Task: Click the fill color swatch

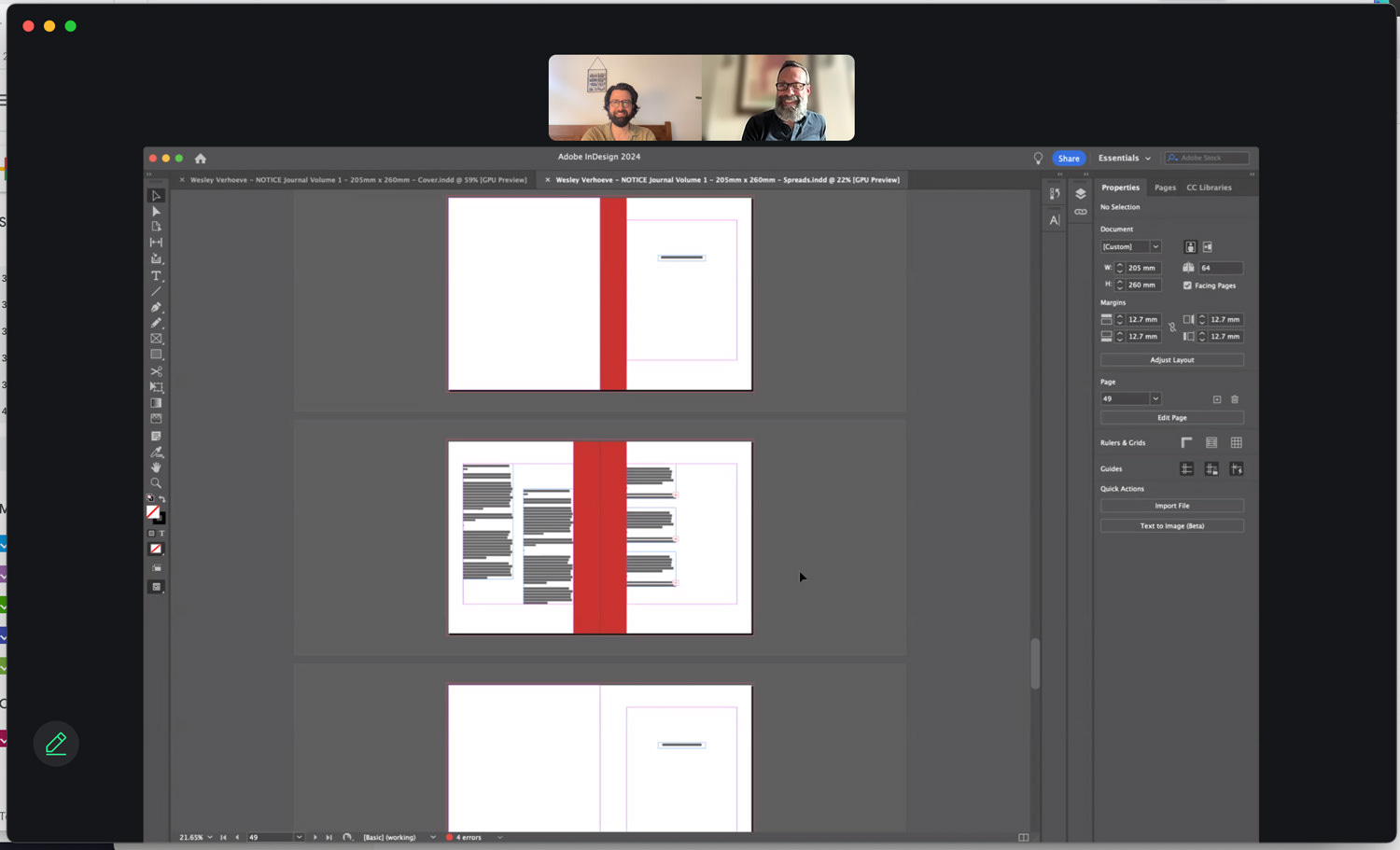Action: 153,511
